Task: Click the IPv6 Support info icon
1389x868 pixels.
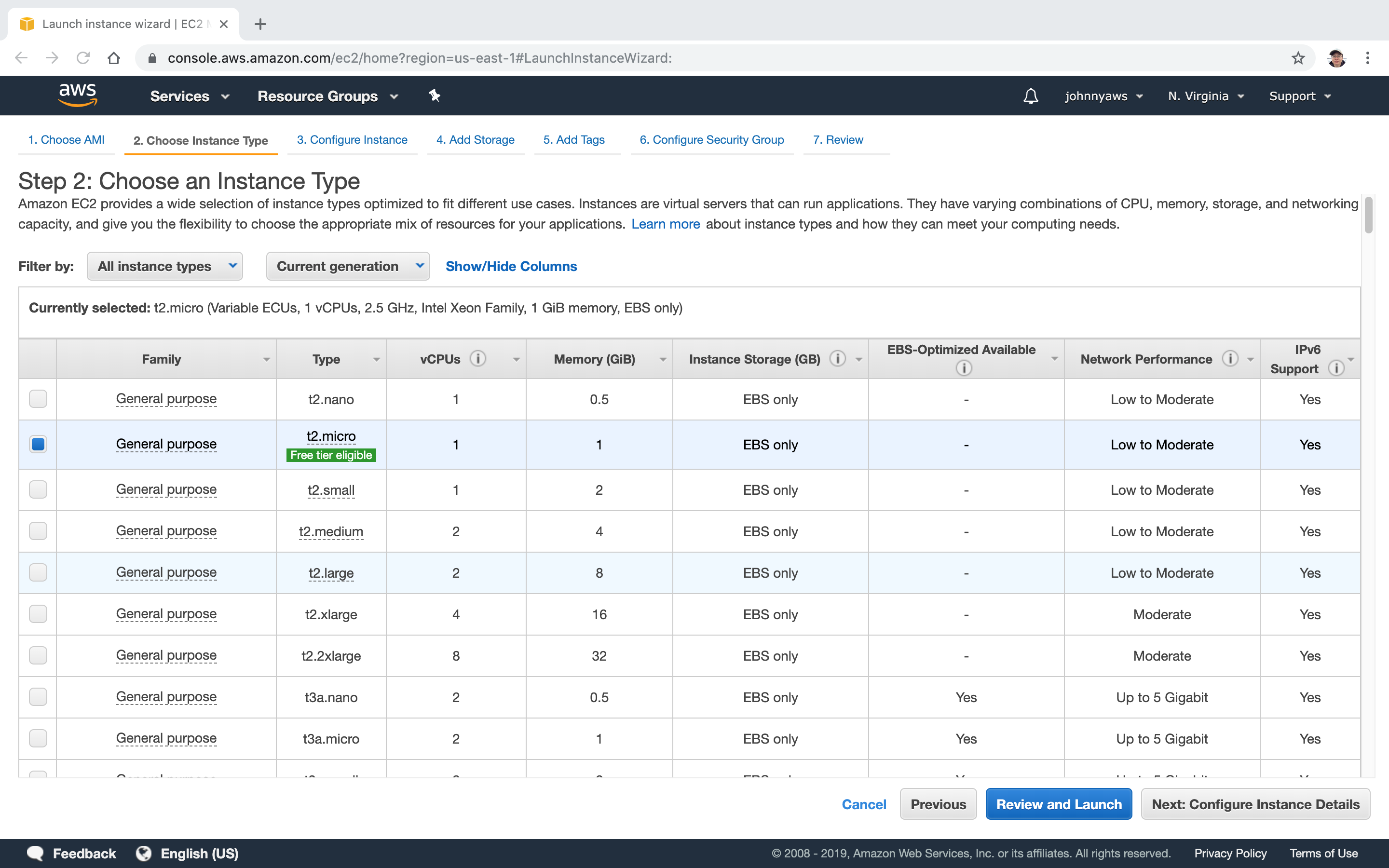Action: click(1336, 368)
